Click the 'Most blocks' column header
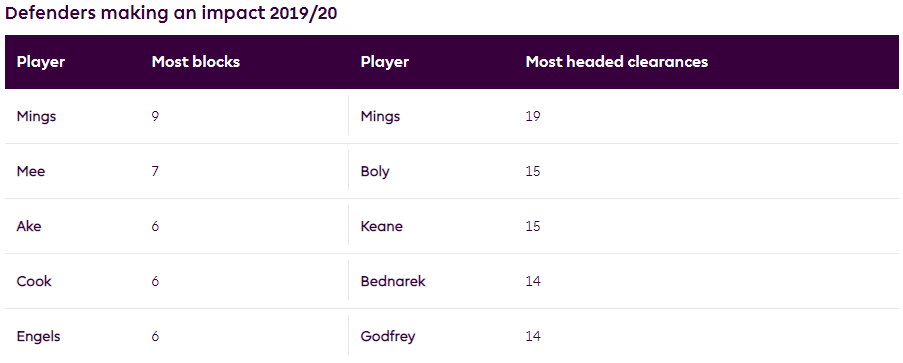Screen dimensions: 903x363 [x=196, y=62]
